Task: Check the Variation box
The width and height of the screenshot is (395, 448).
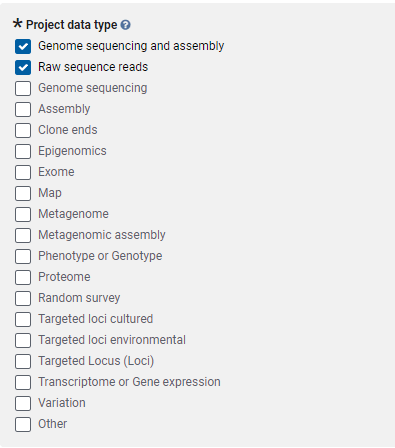Action: pyautogui.click(x=23, y=403)
